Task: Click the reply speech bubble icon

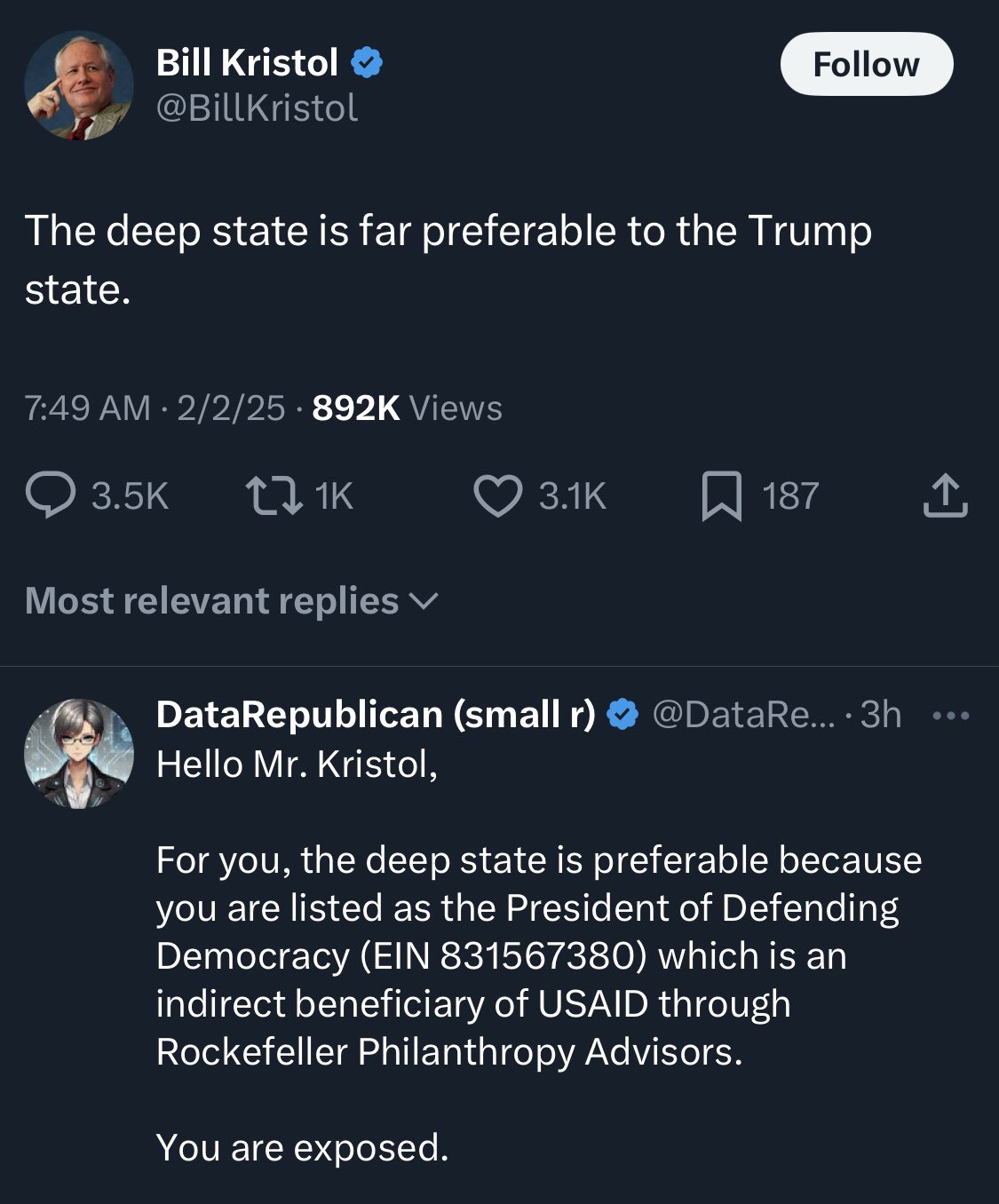Action: 51,496
